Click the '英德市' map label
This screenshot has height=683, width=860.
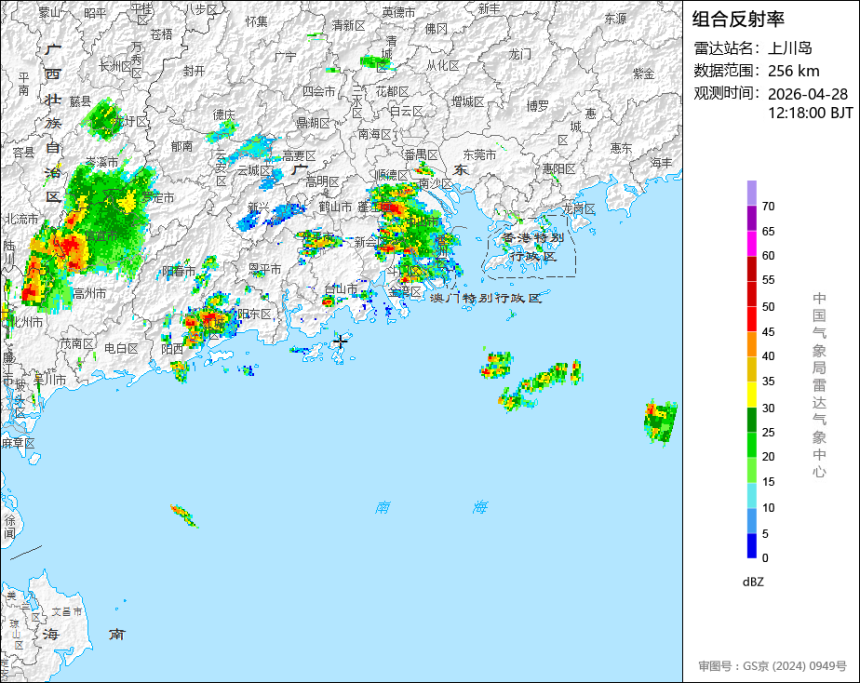(399, 12)
